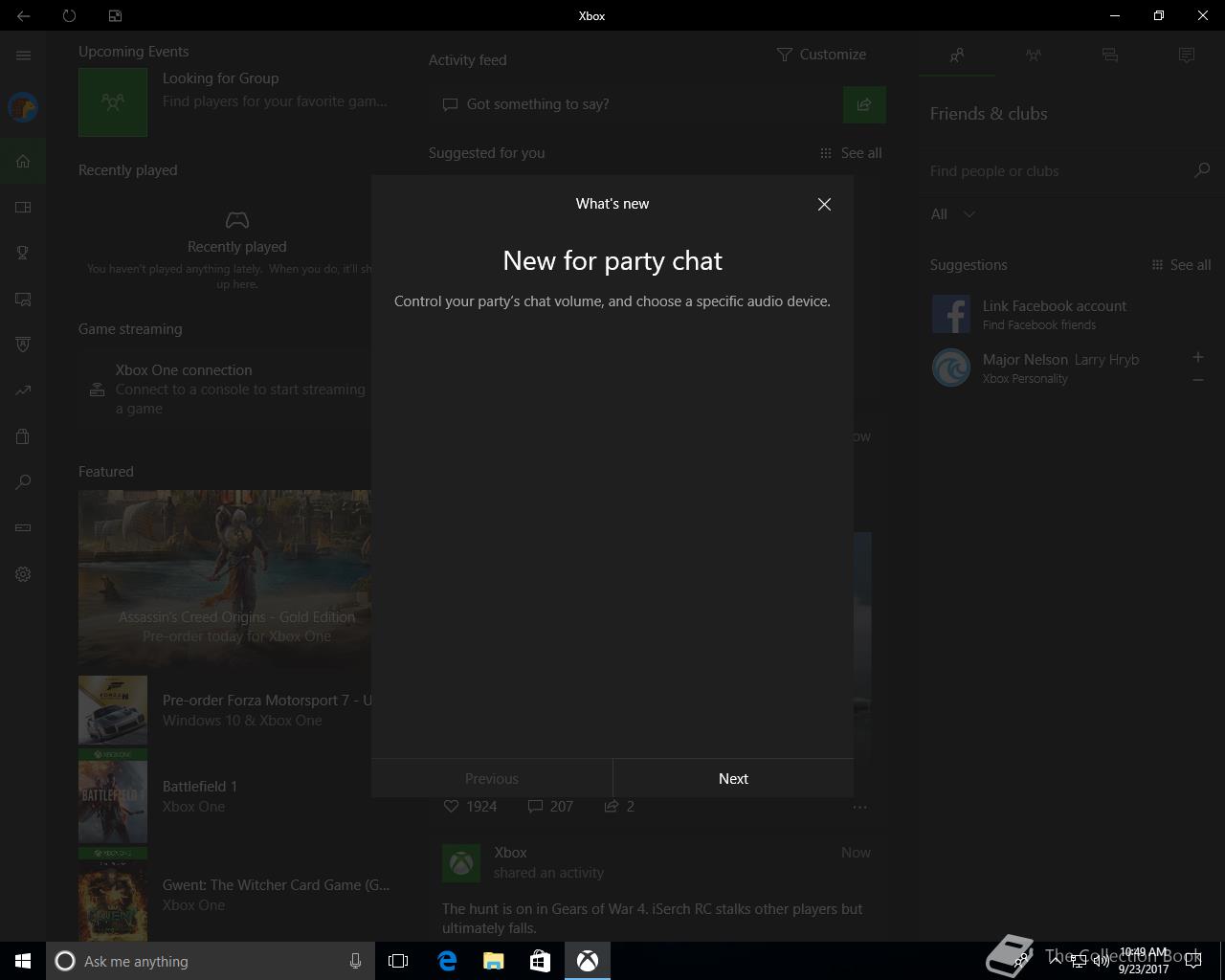Open Windows Start menu
Viewport: 1225px width, 980px height.
(x=23, y=961)
